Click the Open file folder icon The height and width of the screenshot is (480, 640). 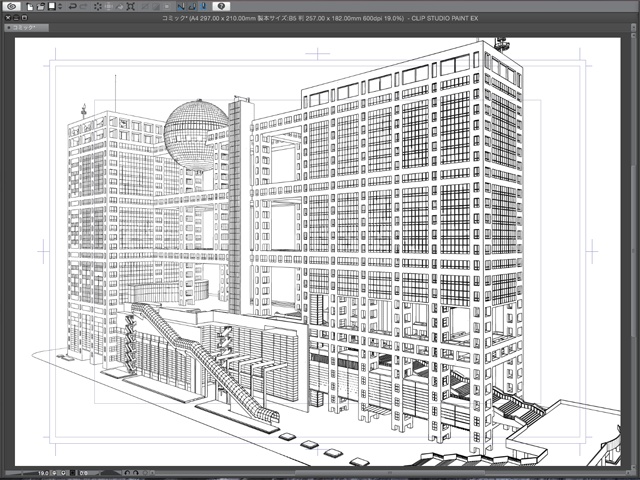click(x=41, y=7)
